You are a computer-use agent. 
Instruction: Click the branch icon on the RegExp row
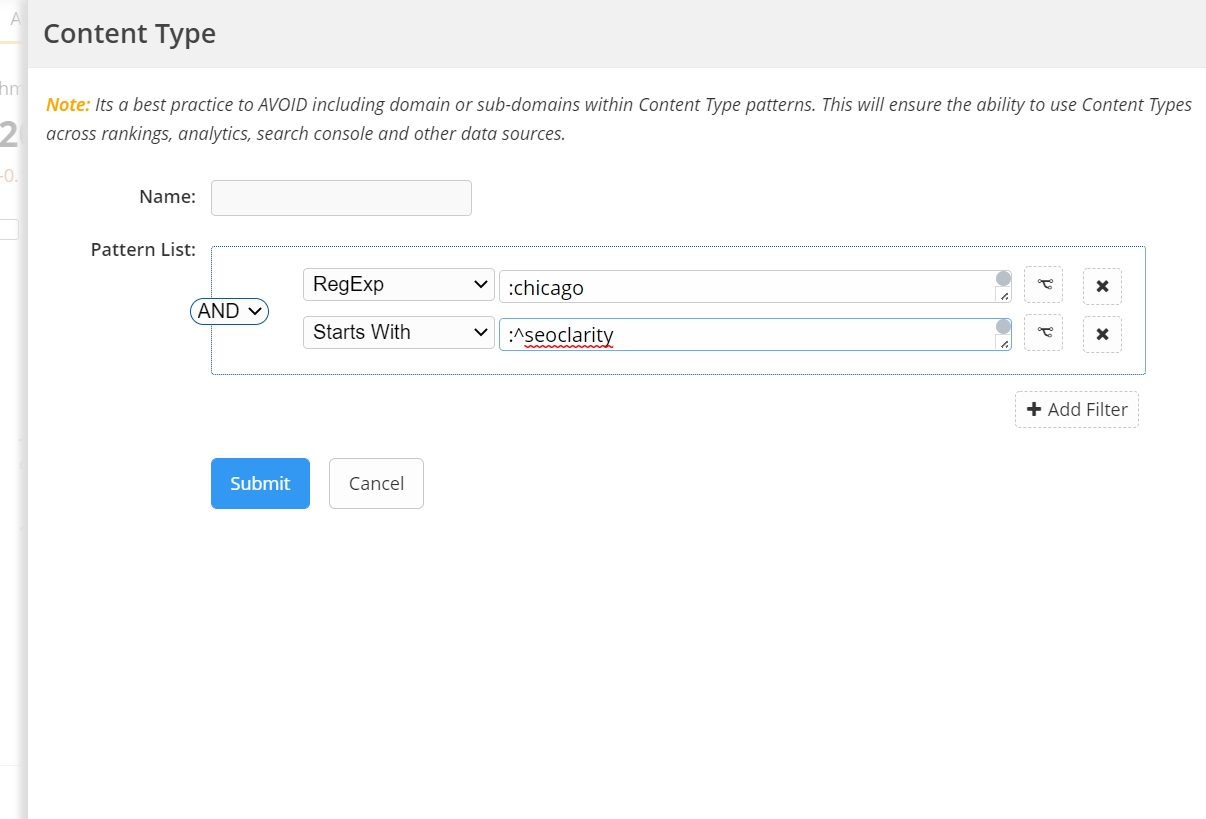(x=1043, y=285)
